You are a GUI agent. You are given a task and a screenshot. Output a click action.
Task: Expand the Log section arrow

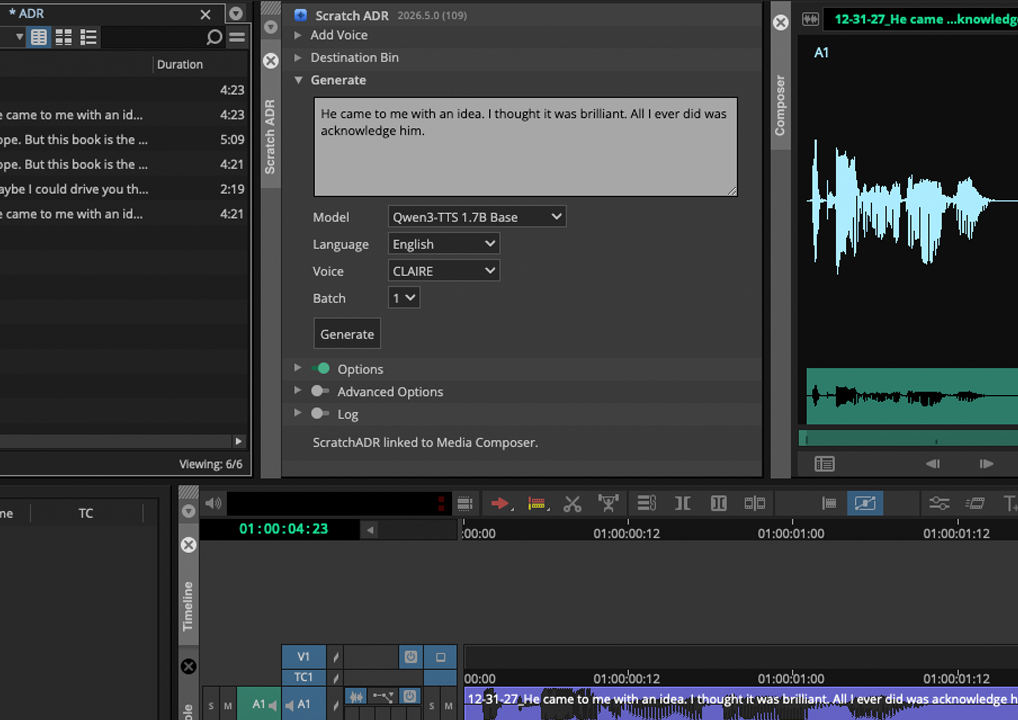click(x=298, y=413)
